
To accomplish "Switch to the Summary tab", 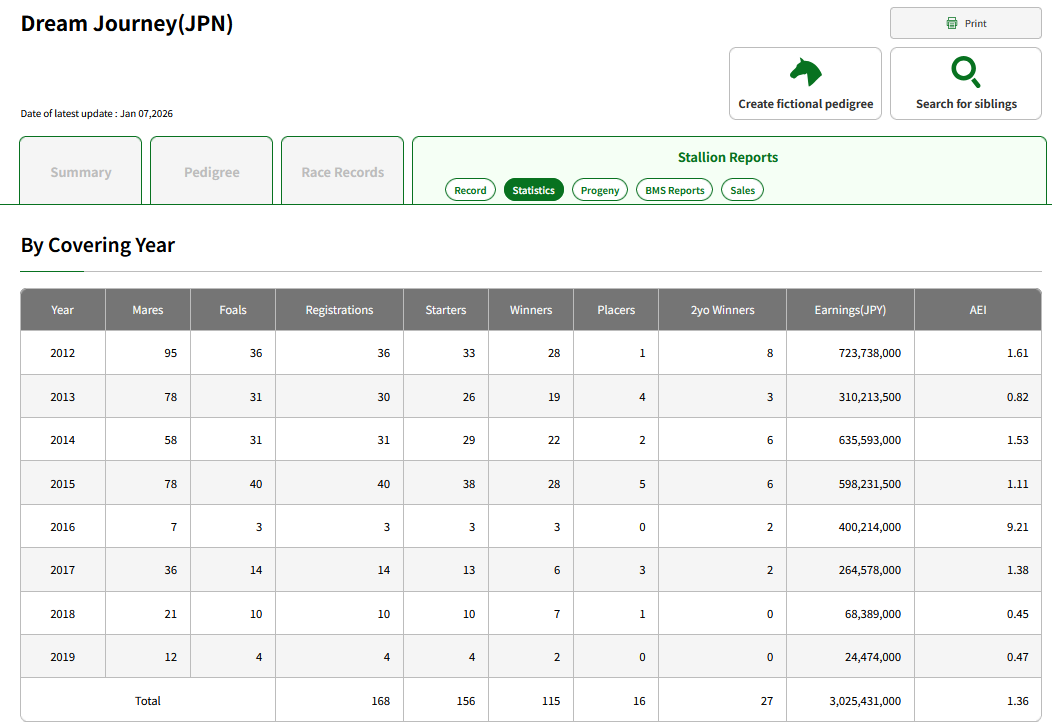I will point(81,171).
